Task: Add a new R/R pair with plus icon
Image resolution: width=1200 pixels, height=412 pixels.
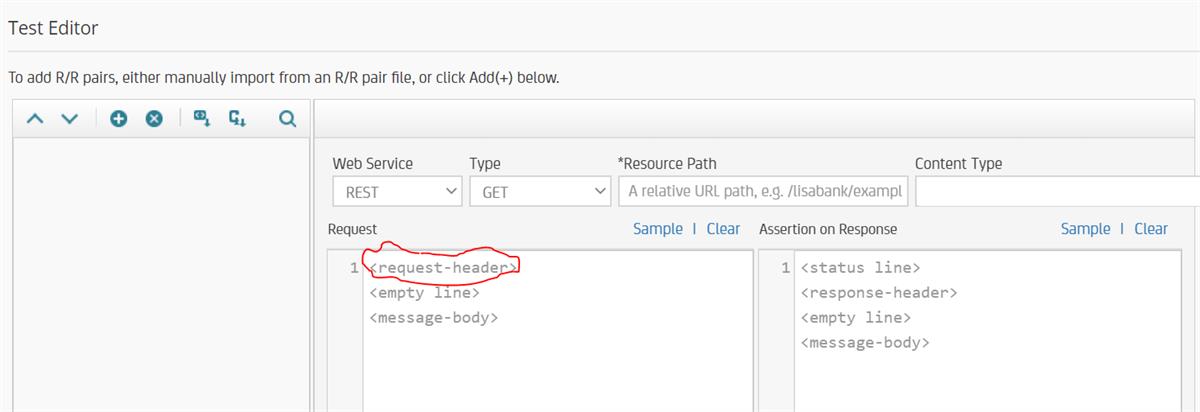Action: 119,119
